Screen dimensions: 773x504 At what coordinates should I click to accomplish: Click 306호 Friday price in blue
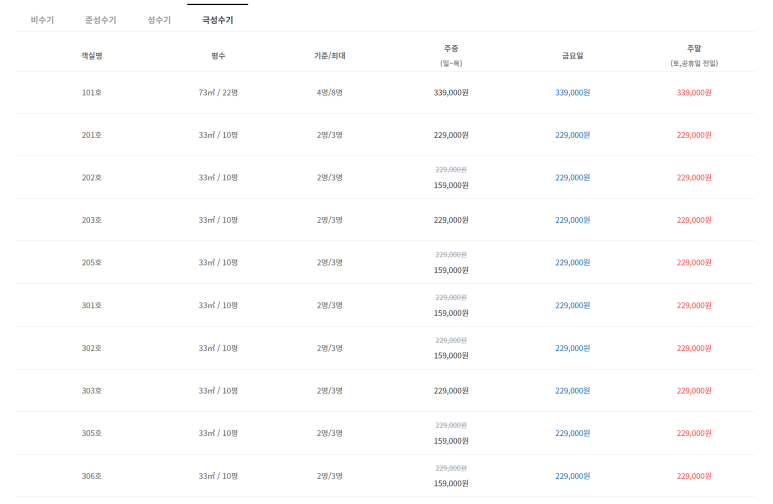click(x=572, y=476)
